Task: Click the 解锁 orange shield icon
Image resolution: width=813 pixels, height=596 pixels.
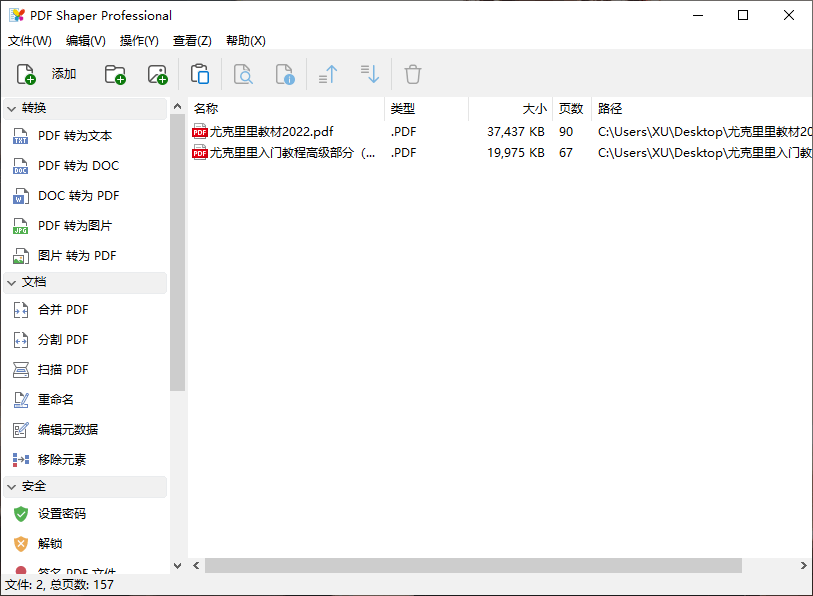Action: click(21, 544)
